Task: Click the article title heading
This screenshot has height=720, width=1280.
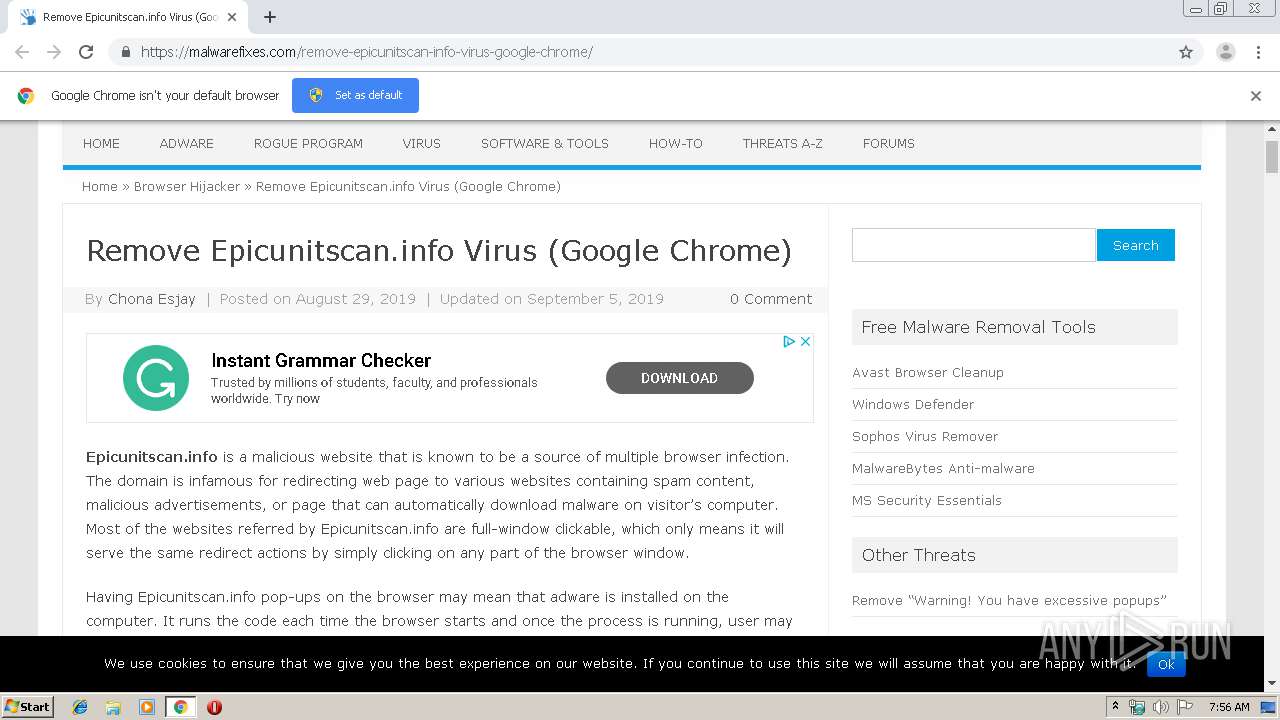Action: tap(439, 251)
